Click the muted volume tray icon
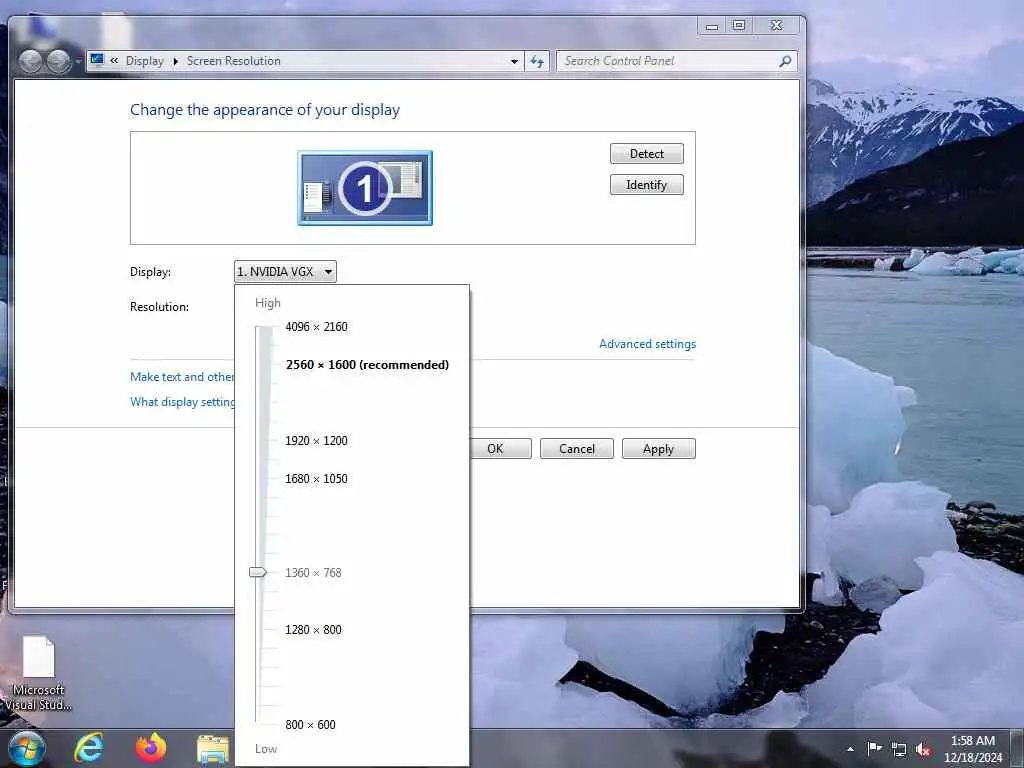 pos(923,750)
